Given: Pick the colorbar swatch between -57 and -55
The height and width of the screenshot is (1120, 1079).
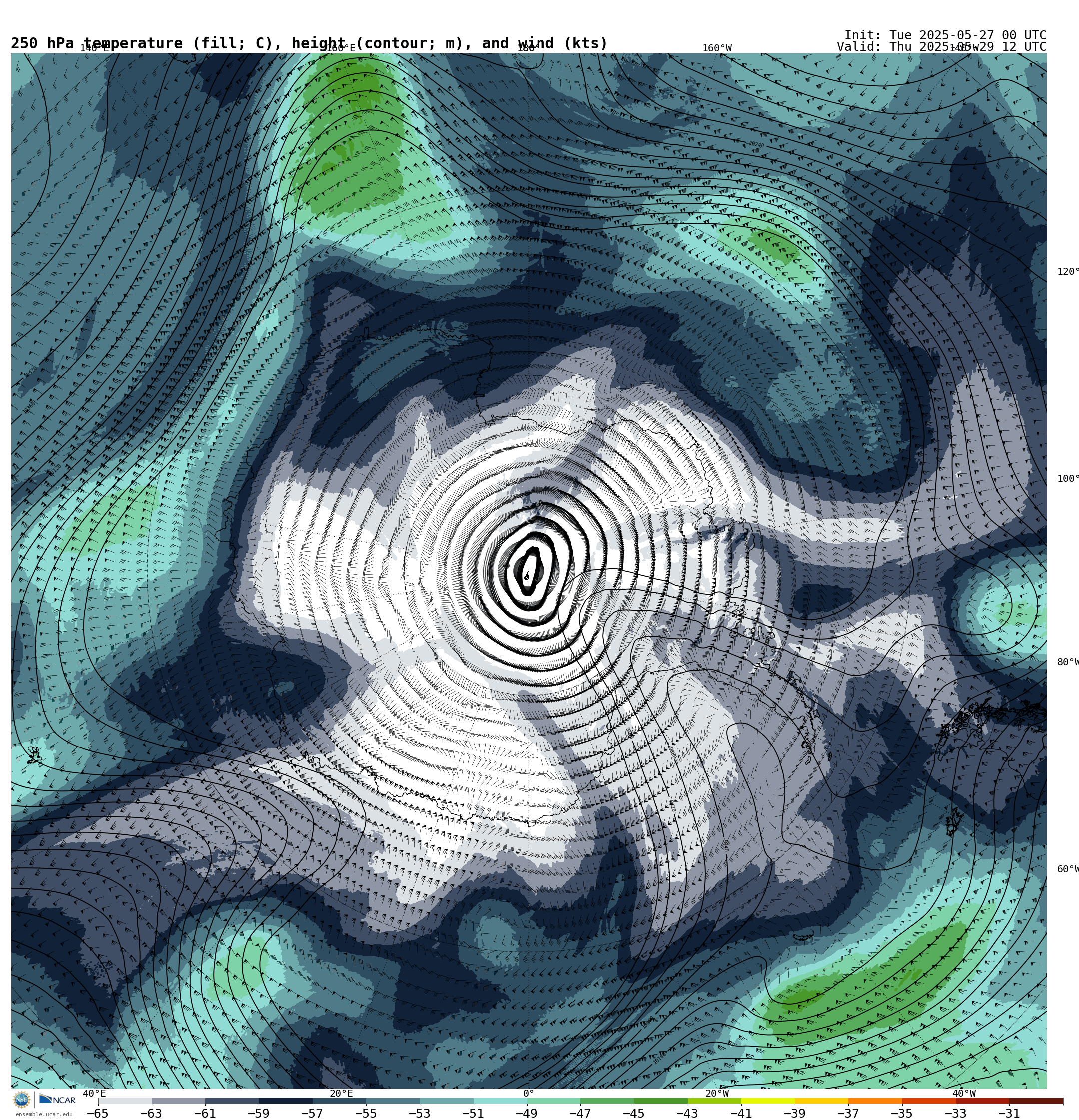Looking at the screenshot, I should (340, 1101).
